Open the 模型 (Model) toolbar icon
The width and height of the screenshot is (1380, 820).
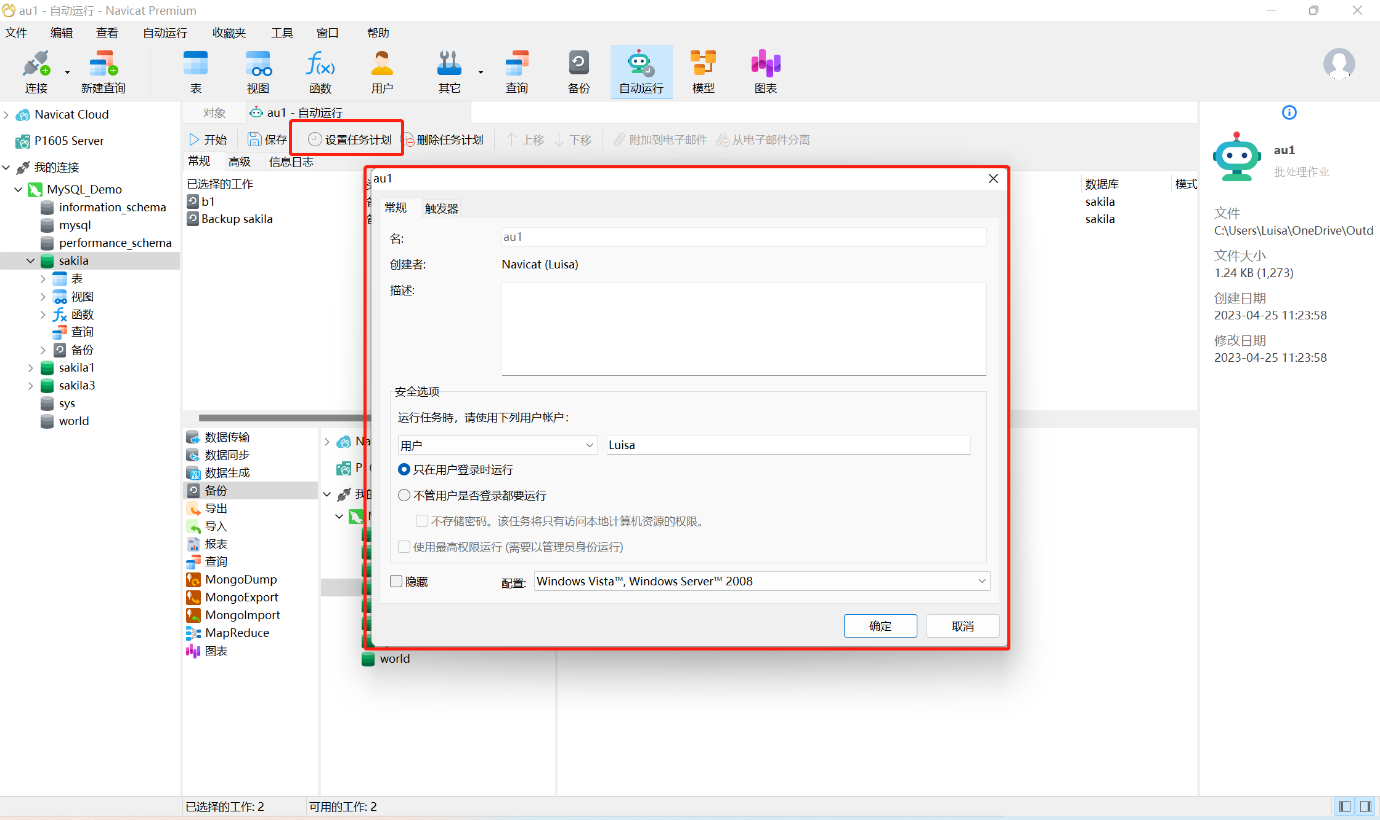[704, 72]
